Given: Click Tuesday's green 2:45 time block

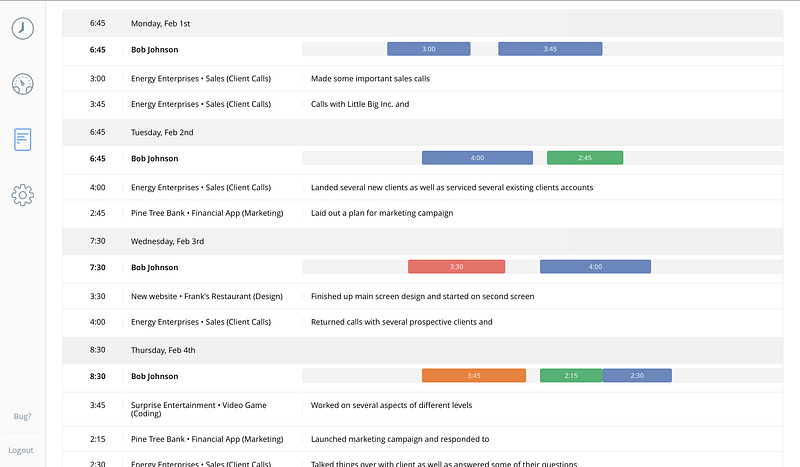Looking at the screenshot, I should tap(585, 158).
